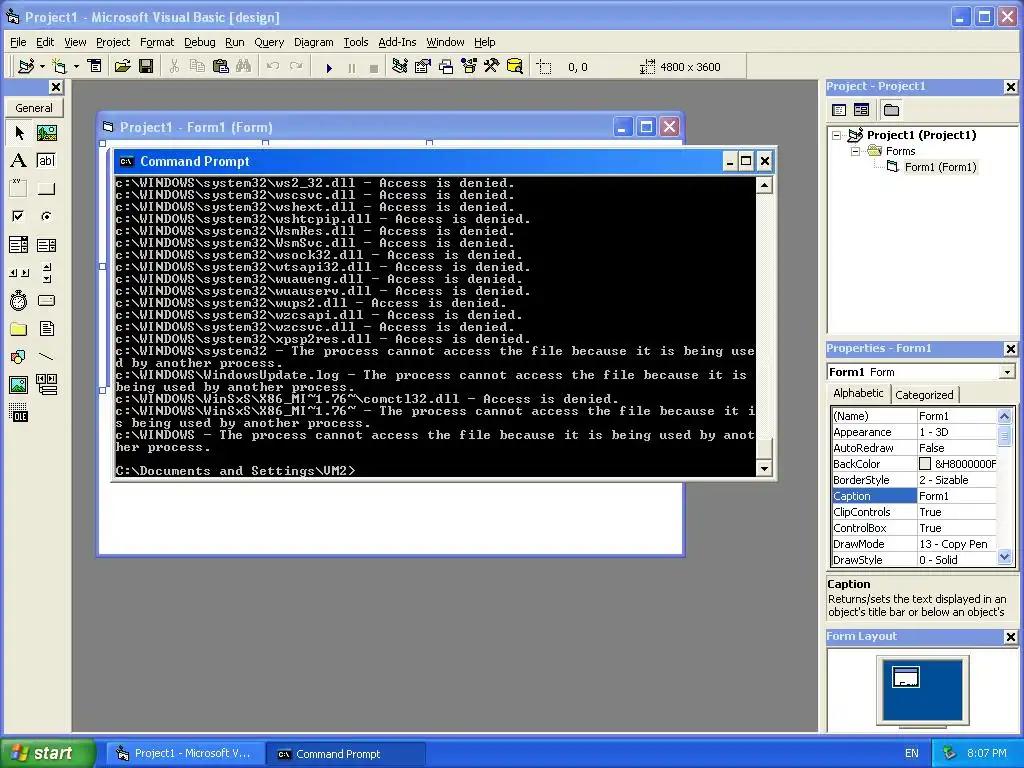The image size is (1024, 768).
Task: Select the Label control tool
Action: (19, 161)
